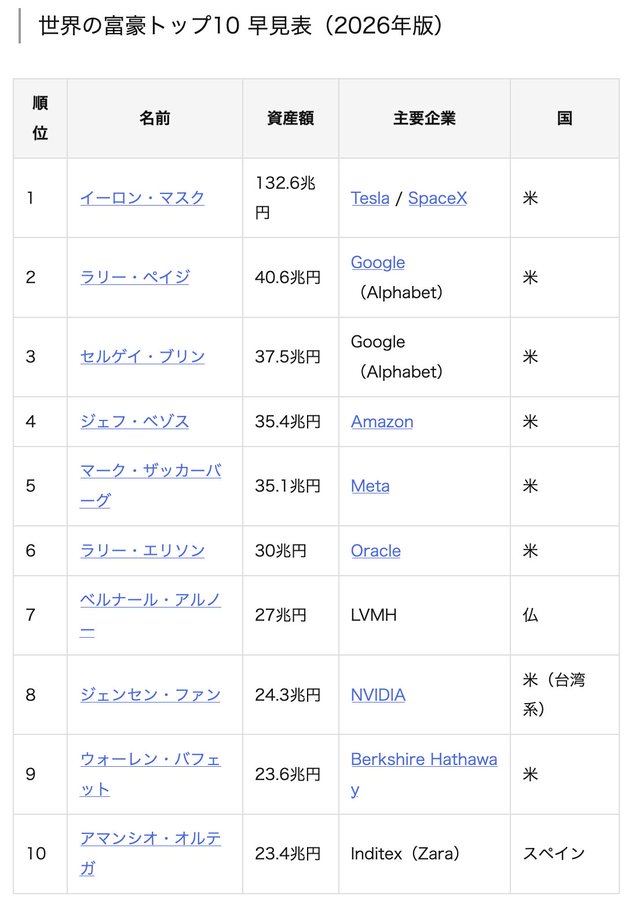
Task: Follow the ラリー・ペイジ name link
Action: tap(135, 277)
